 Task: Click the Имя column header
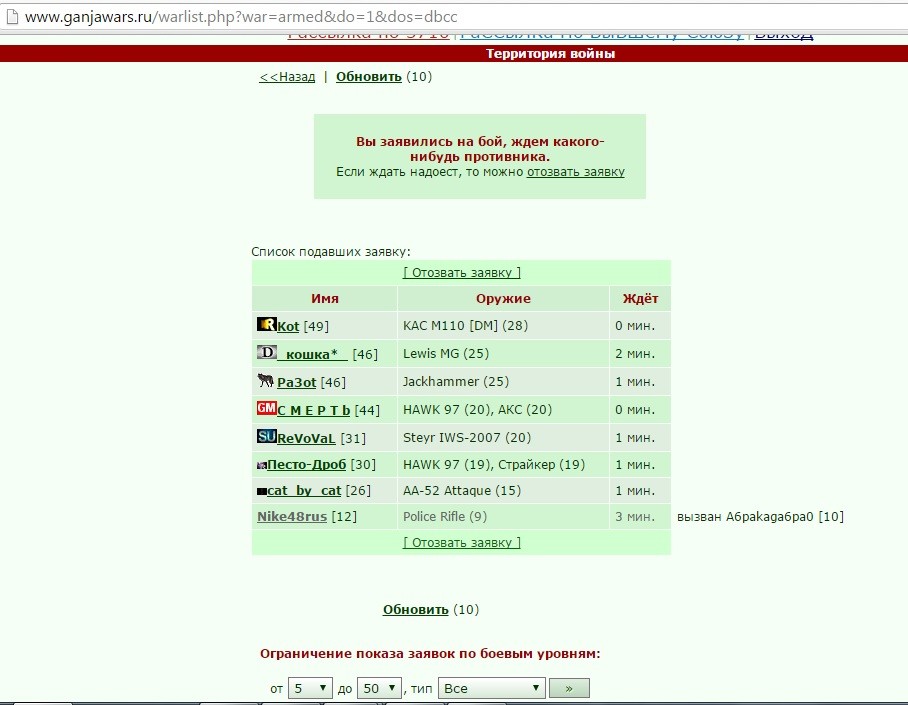325,298
